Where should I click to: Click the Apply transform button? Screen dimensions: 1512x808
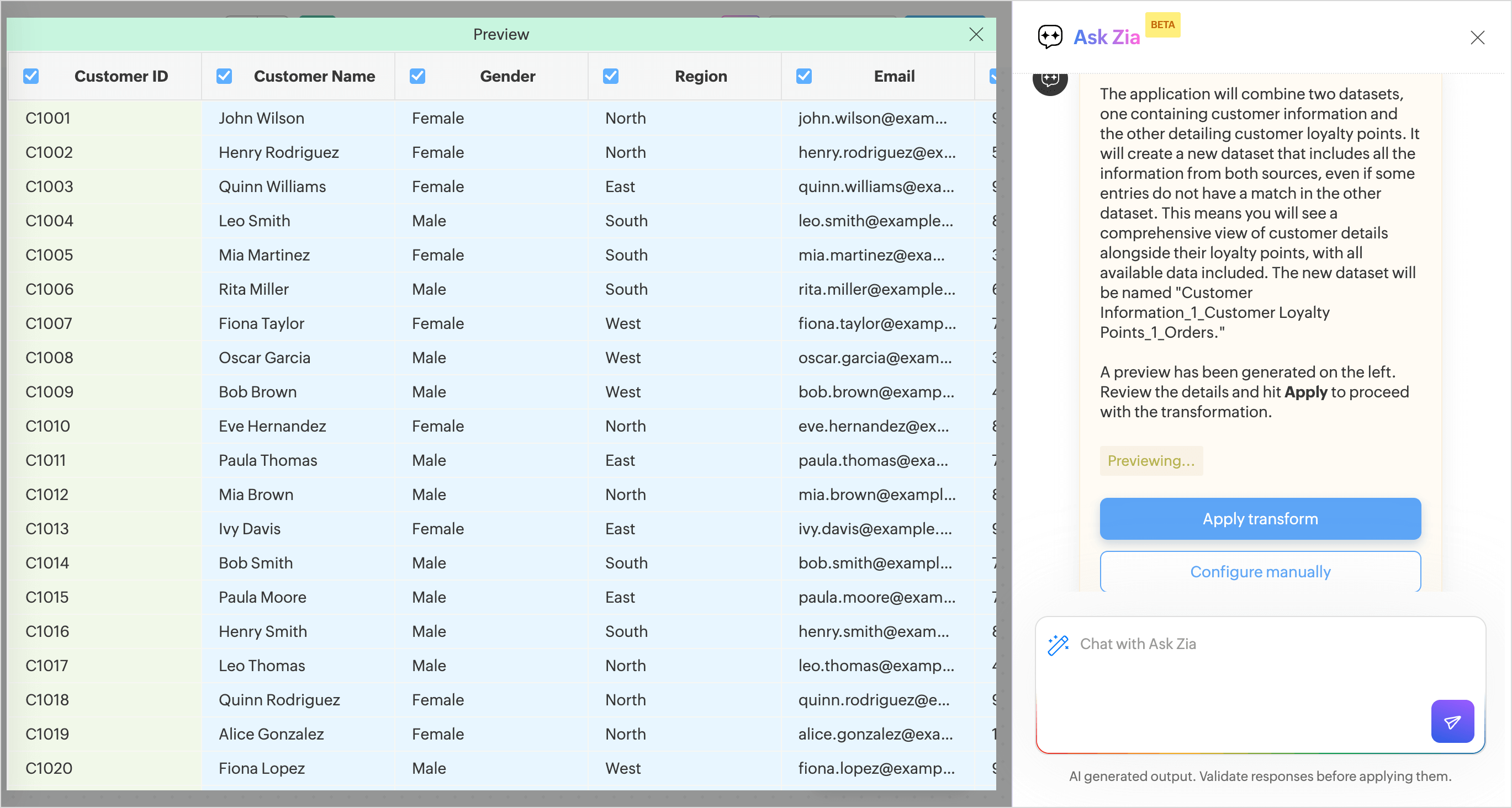coord(1260,519)
